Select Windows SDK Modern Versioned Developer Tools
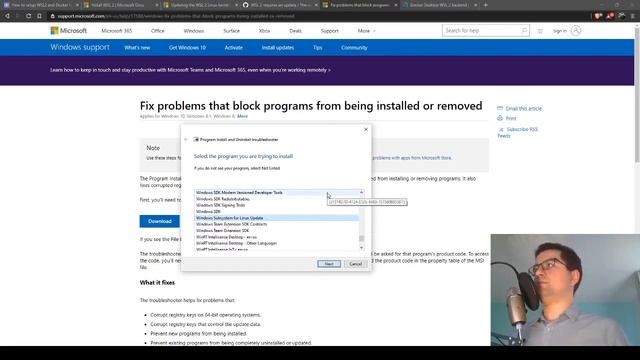 pos(277,193)
